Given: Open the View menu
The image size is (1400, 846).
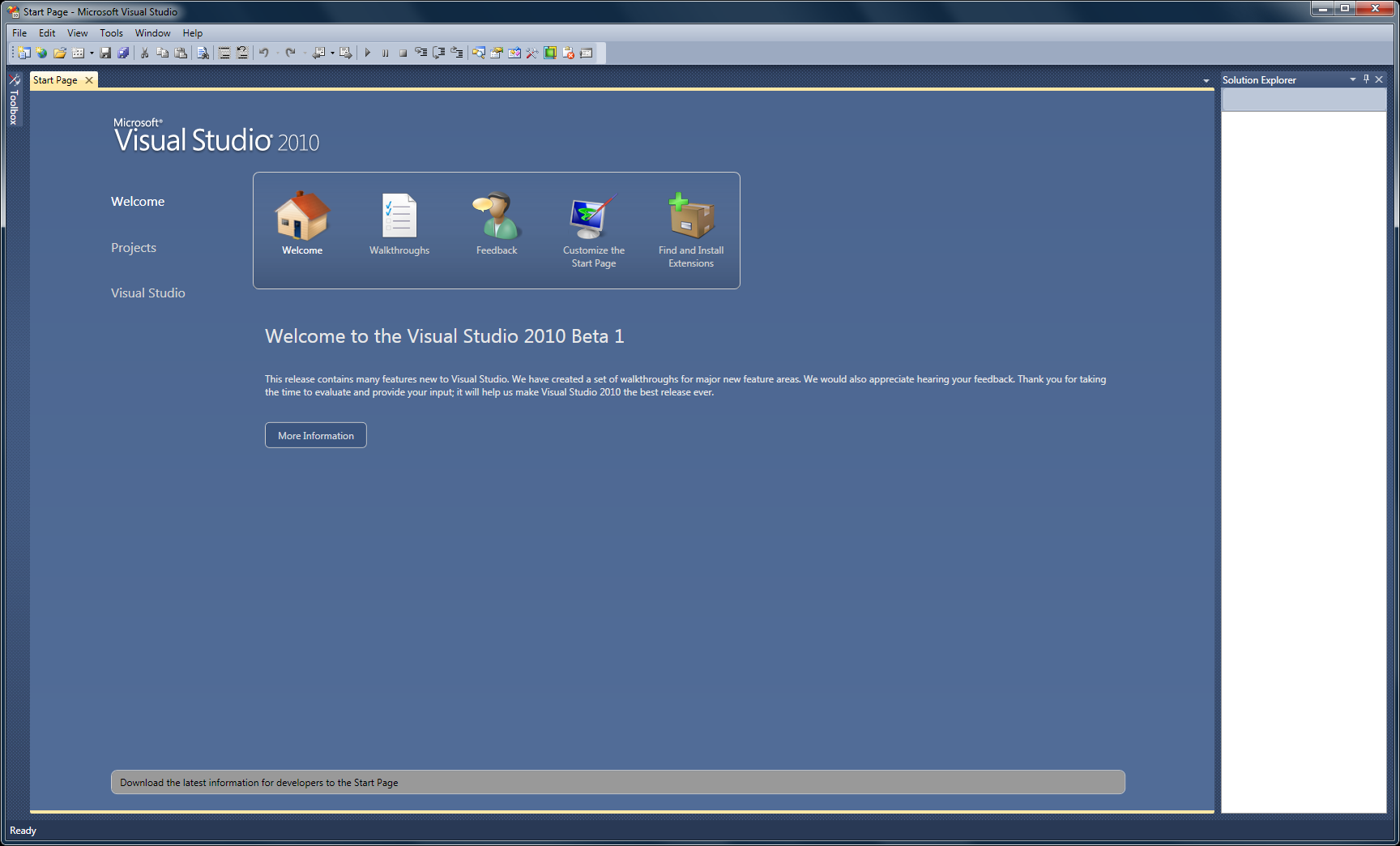Looking at the screenshot, I should coord(78,33).
